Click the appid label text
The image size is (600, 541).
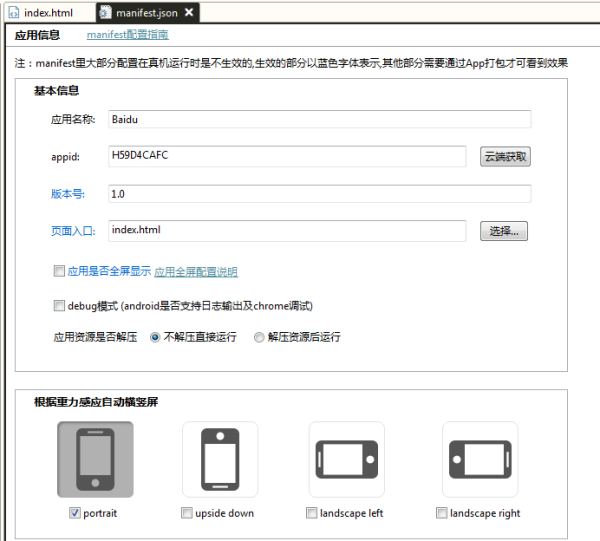[65, 157]
